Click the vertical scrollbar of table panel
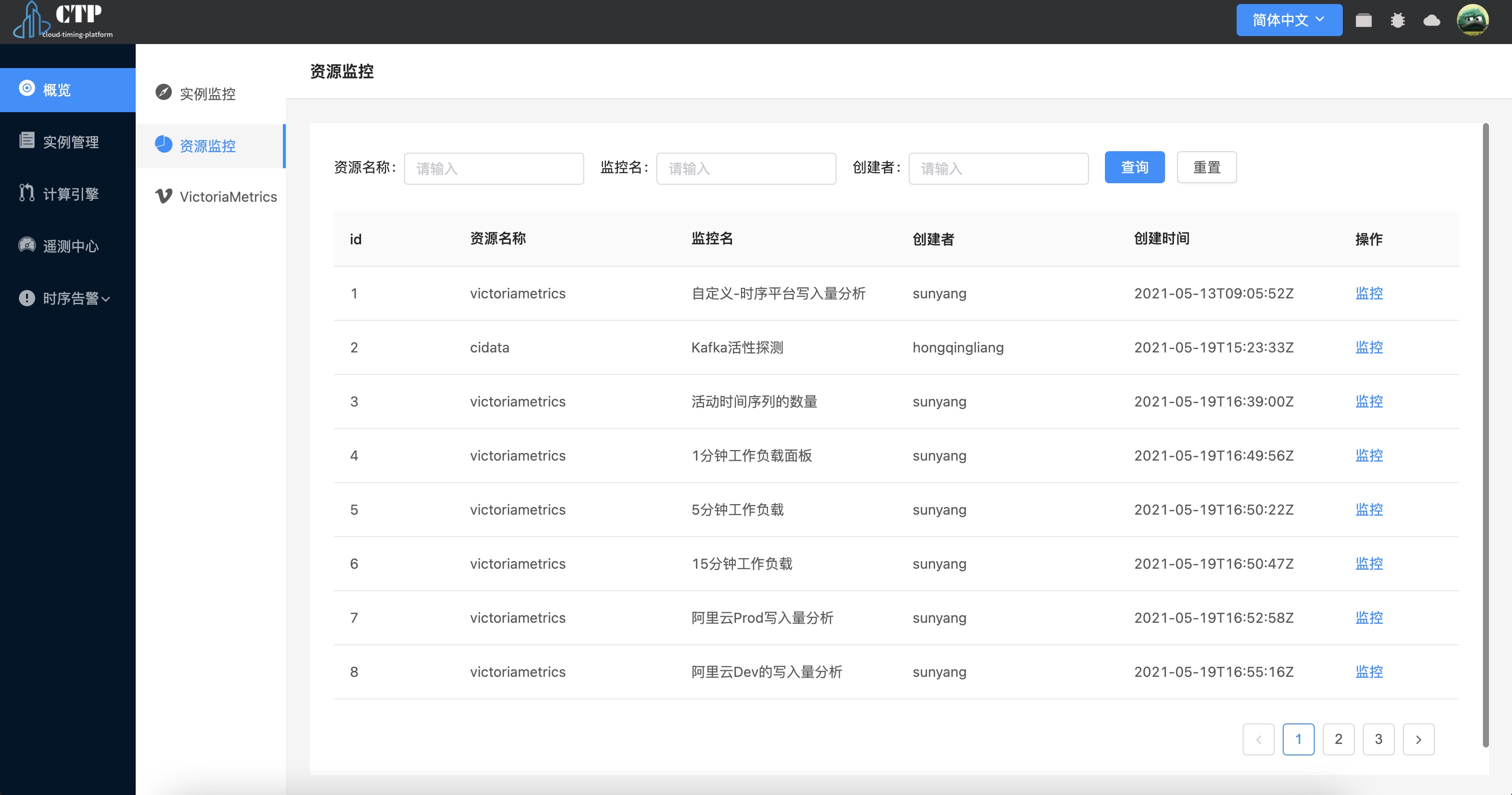 (1485, 435)
